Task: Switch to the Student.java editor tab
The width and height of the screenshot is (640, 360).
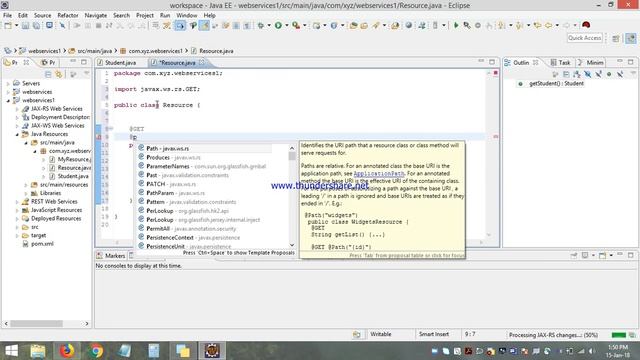Action: 120,62
